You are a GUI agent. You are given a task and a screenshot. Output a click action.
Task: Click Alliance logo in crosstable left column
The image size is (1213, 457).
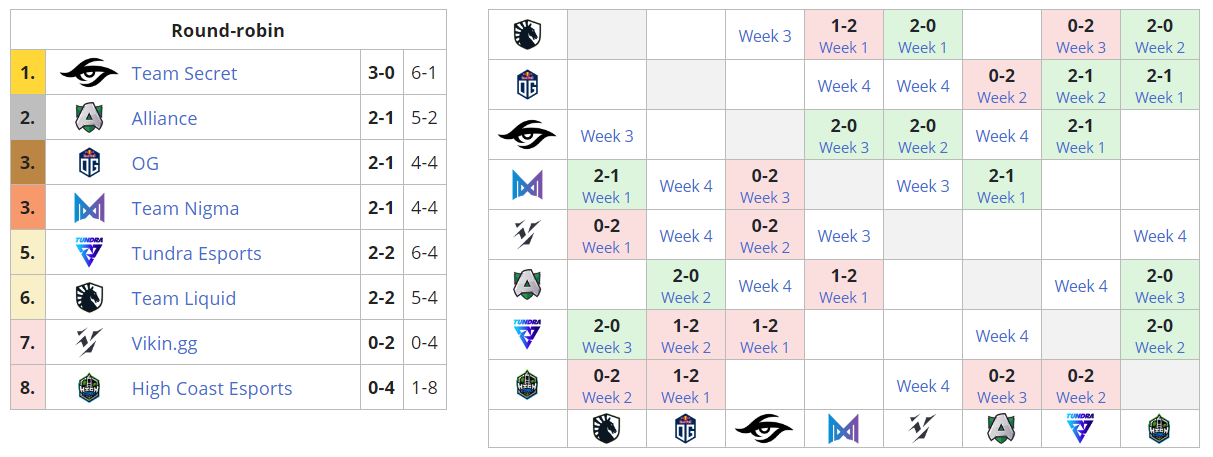pos(527,285)
